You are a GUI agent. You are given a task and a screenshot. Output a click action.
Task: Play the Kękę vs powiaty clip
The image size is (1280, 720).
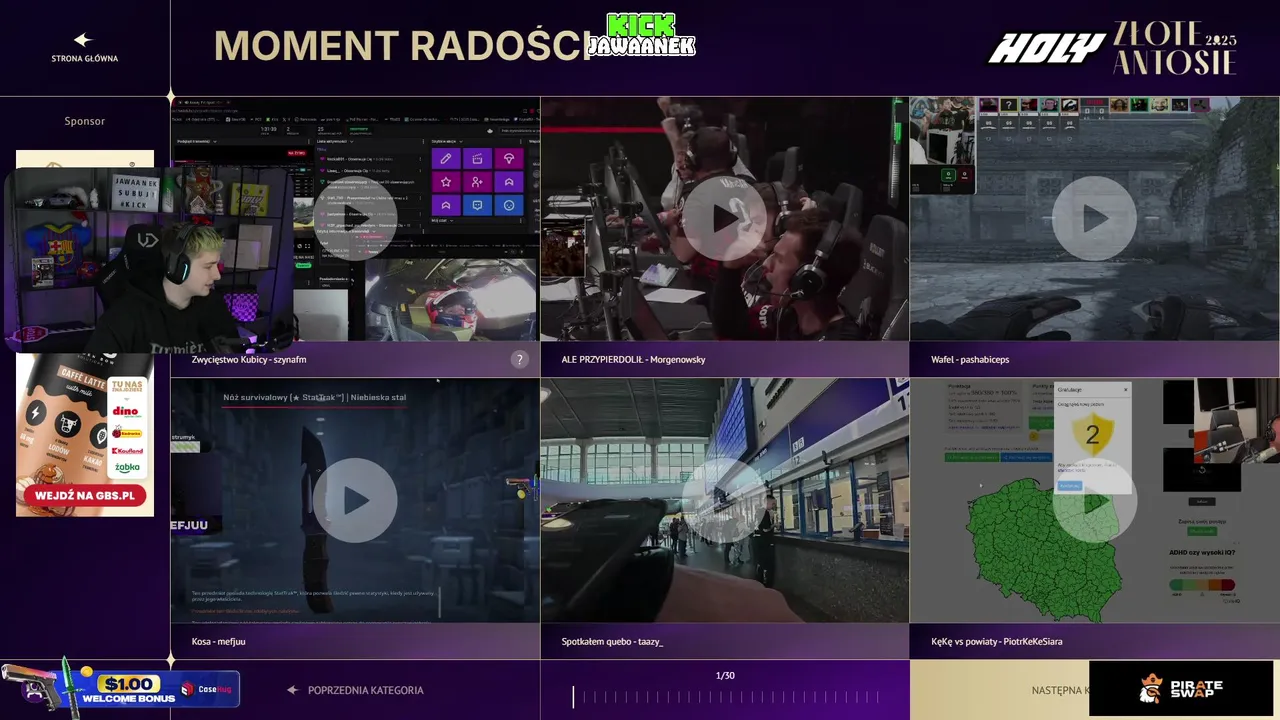(x=1094, y=500)
